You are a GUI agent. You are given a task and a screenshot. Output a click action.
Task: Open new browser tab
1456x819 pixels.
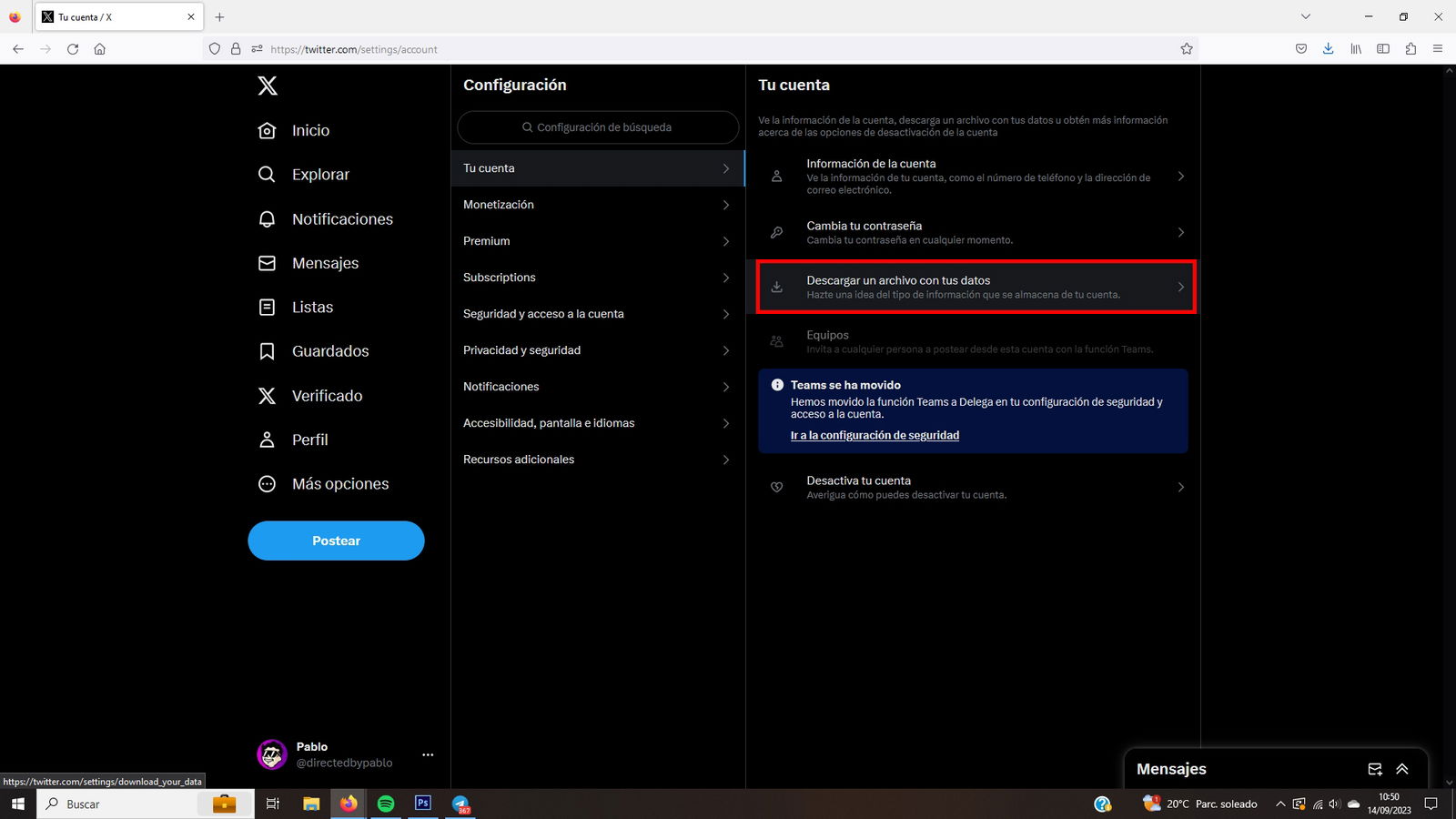pyautogui.click(x=219, y=16)
